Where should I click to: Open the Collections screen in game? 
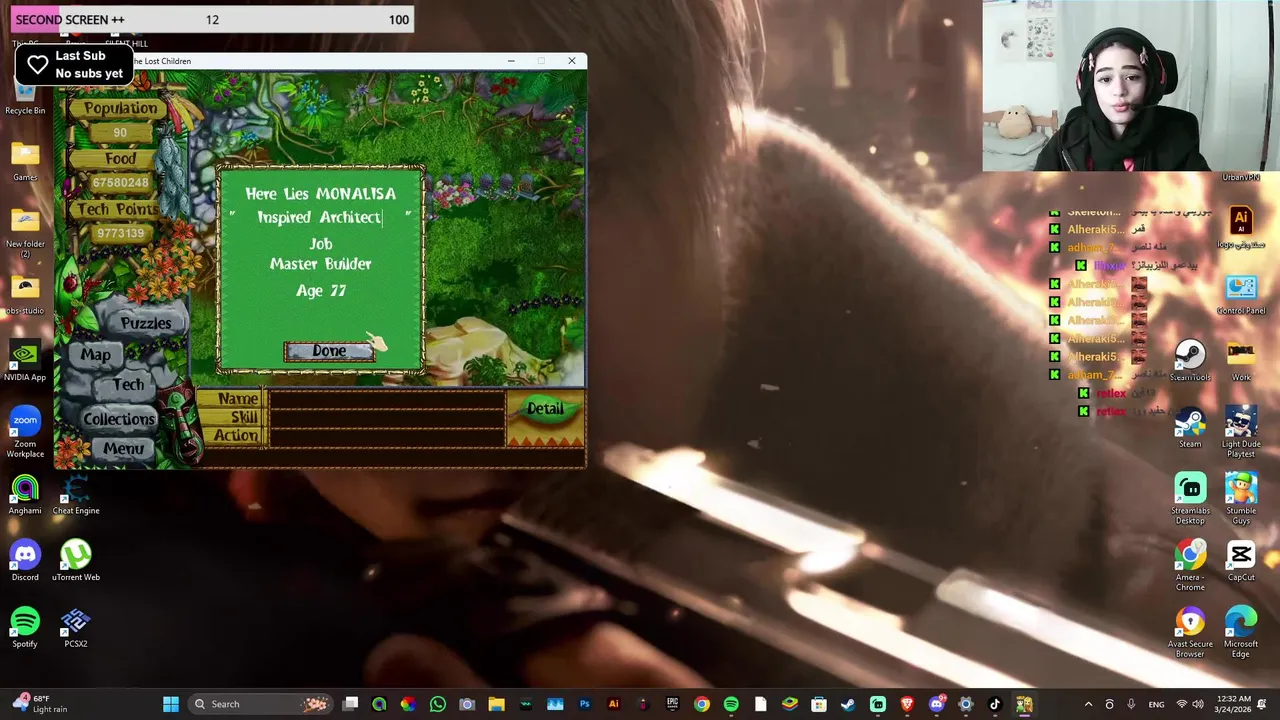pyautogui.click(x=119, y=419)
